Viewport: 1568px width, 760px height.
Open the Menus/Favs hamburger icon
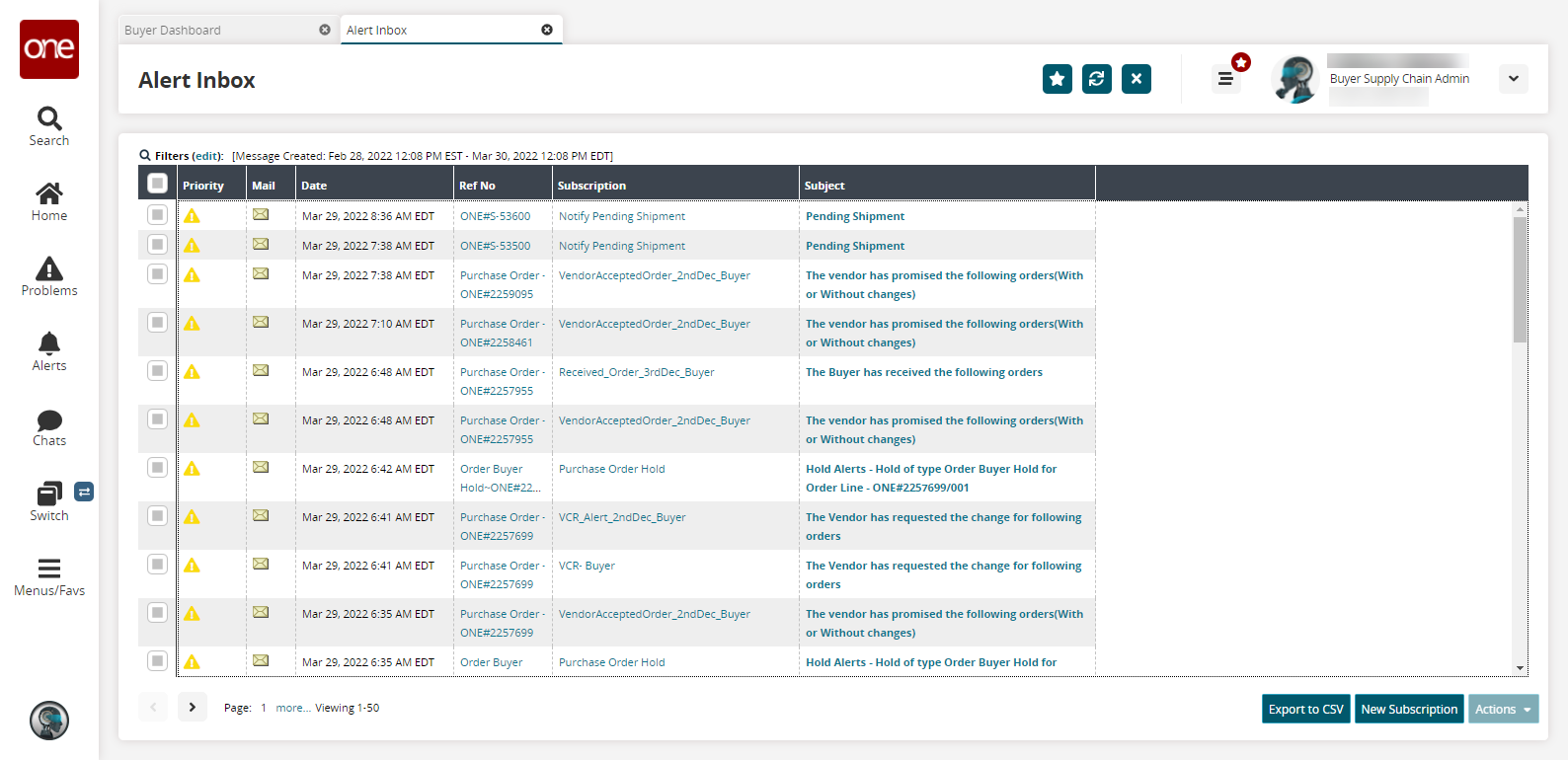(49, 570)
